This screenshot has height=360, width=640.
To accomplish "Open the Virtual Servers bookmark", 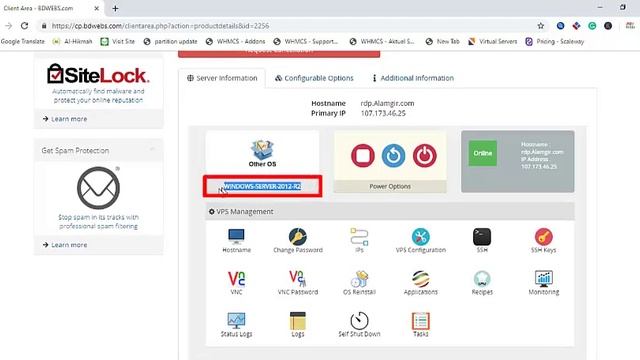I will coord(492,41).
